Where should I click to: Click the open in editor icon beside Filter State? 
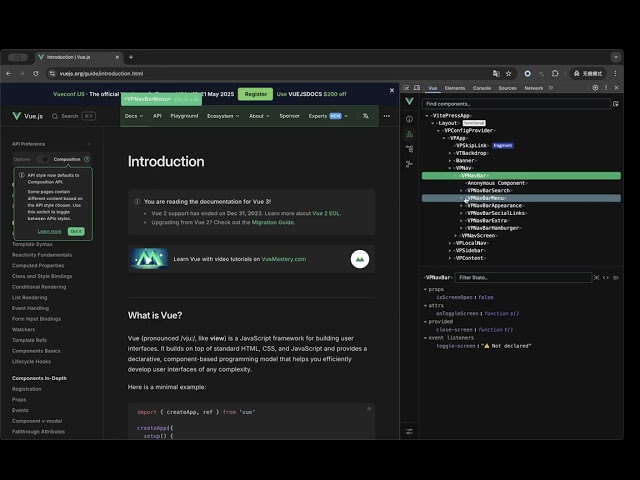(616, 278)
